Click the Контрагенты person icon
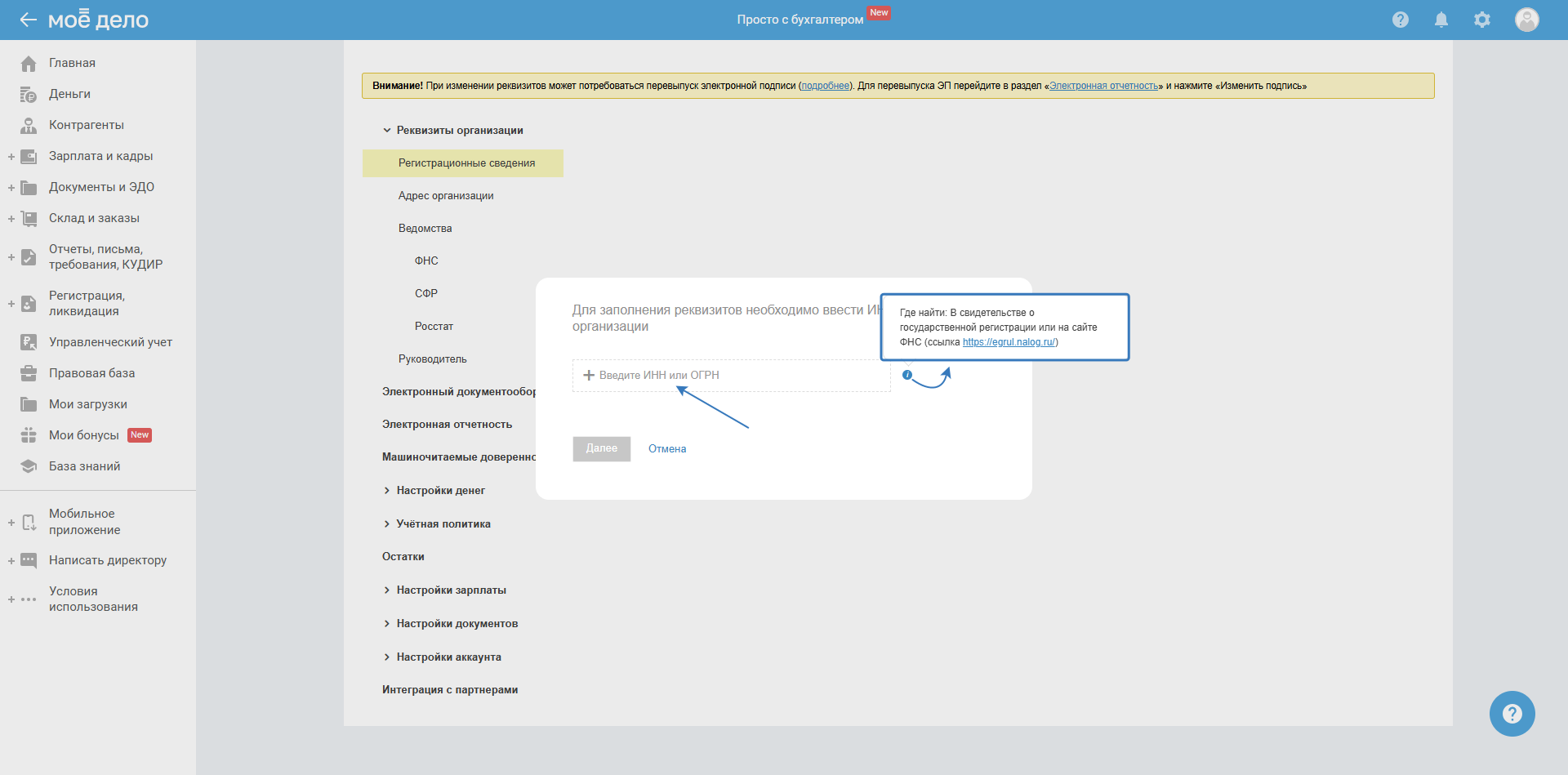Image resolution: width=1568 pixels, height=775 pixels. tap(29, 126)
